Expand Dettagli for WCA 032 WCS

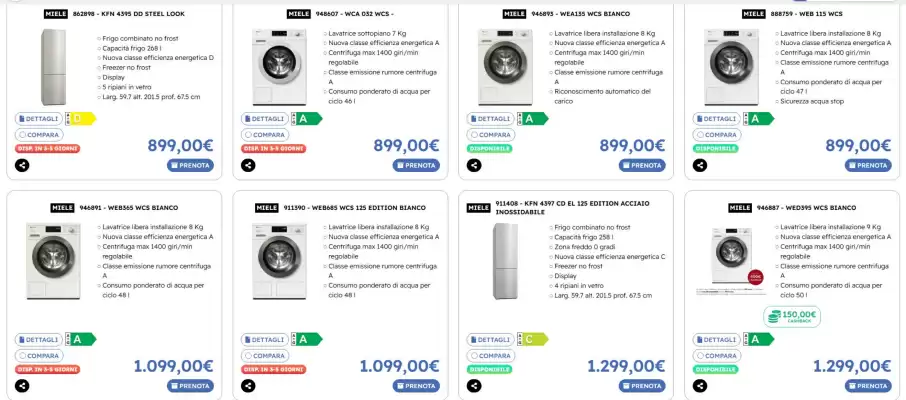click(x=264, y=118)
